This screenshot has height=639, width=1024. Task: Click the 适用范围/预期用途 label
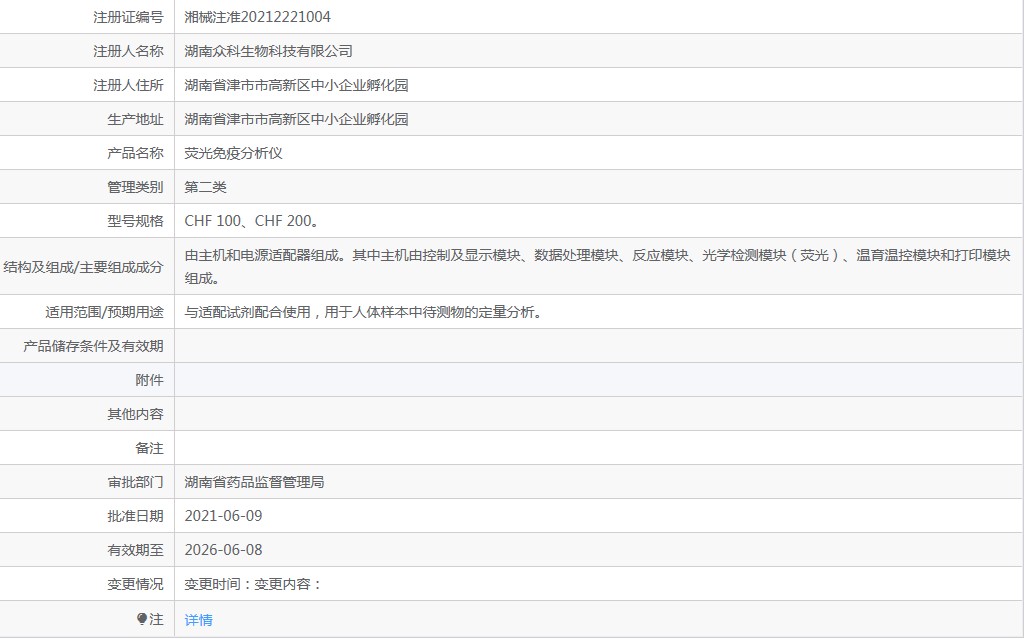104,312
